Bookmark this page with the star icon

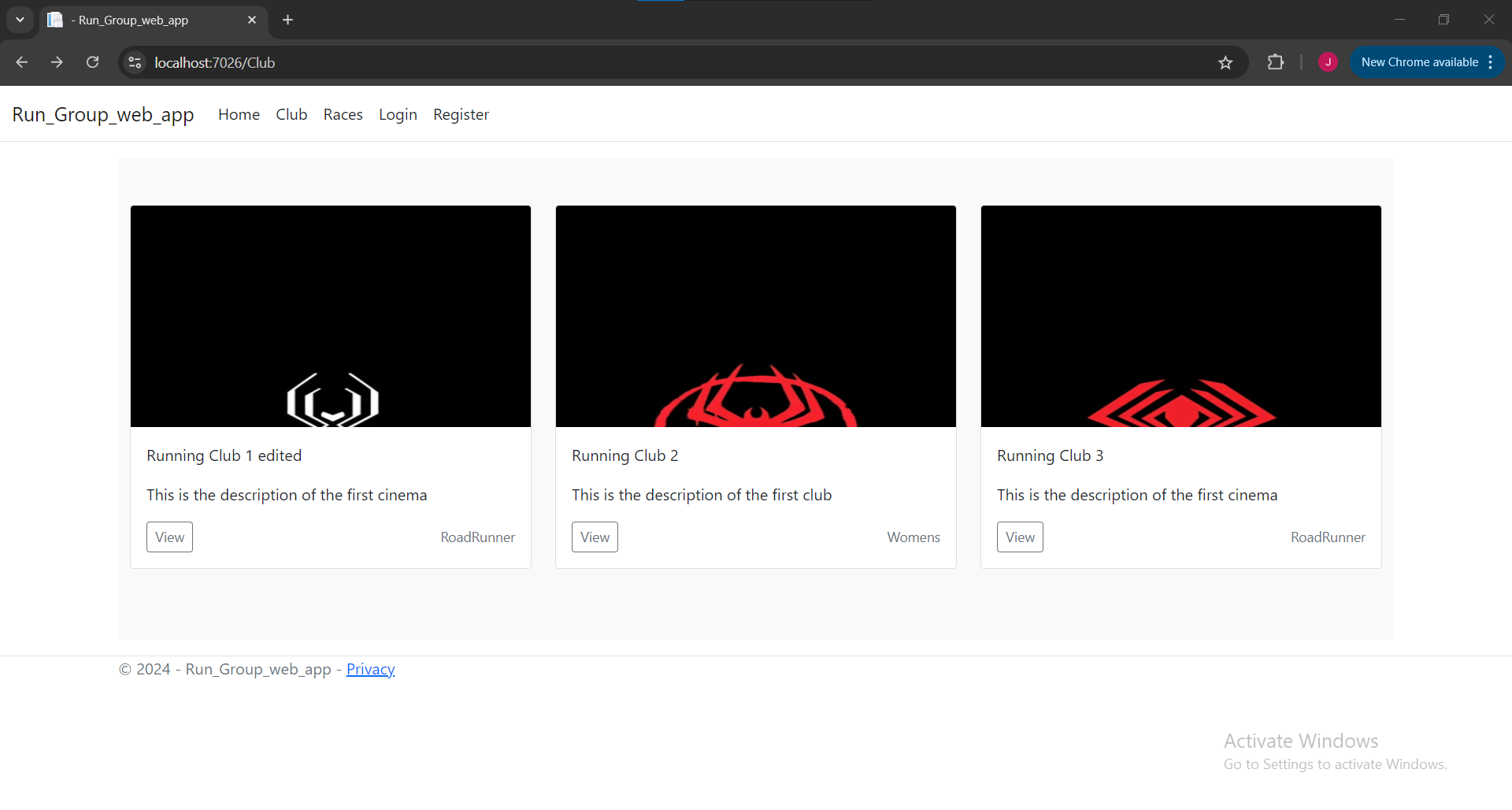click(1225, 62)
